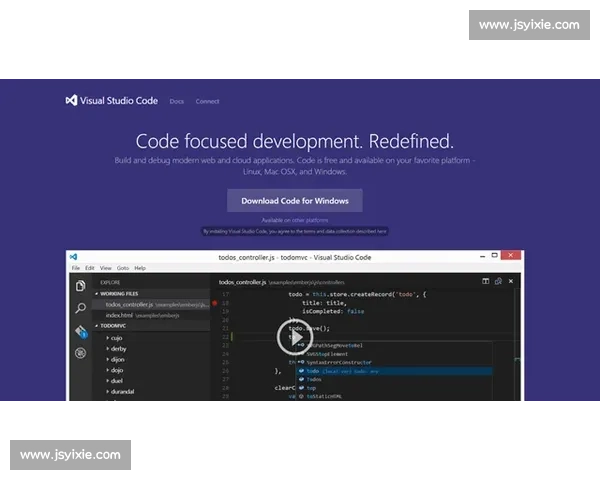Click the EXPLORE panel heading
This screenshot has width=600, height=480.
[x=110, y=282]
